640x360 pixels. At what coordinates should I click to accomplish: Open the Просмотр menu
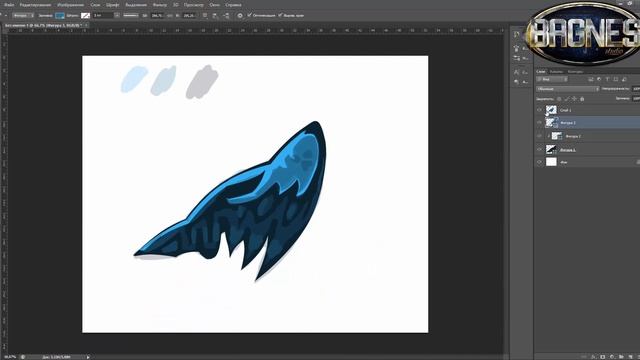[193, 5]
